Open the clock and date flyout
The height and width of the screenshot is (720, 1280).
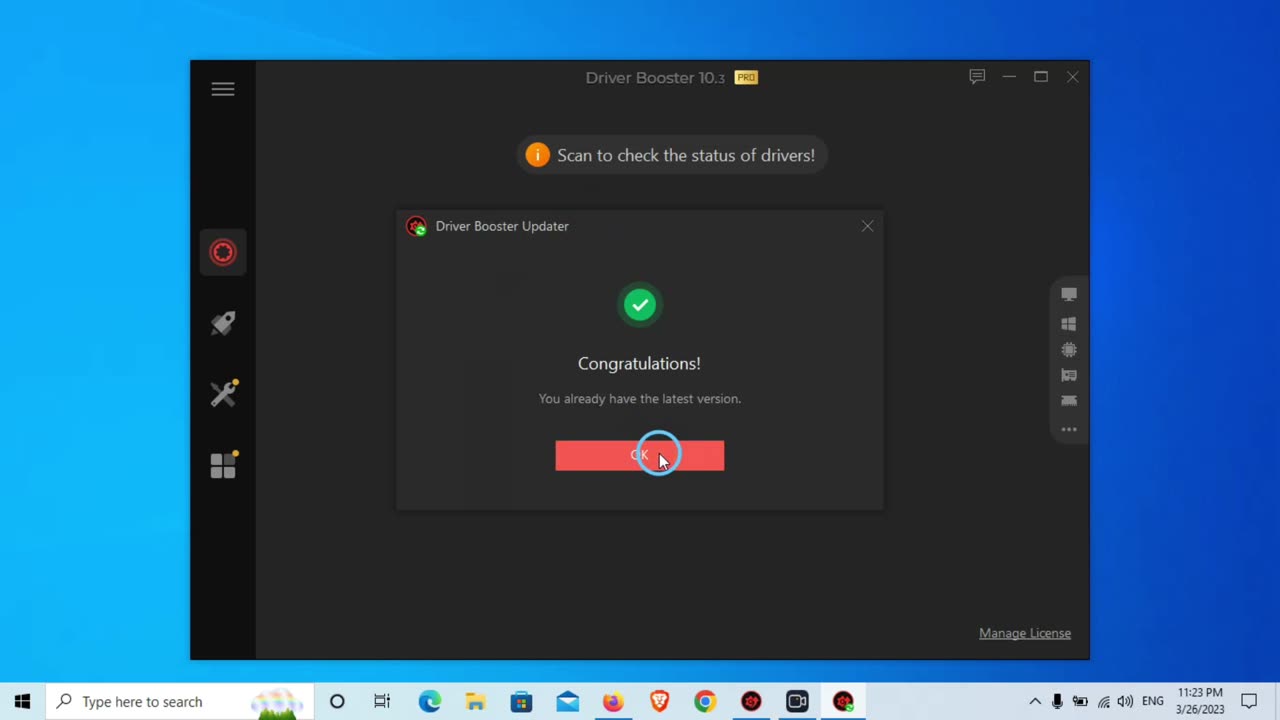click(x=1200, y=701)
